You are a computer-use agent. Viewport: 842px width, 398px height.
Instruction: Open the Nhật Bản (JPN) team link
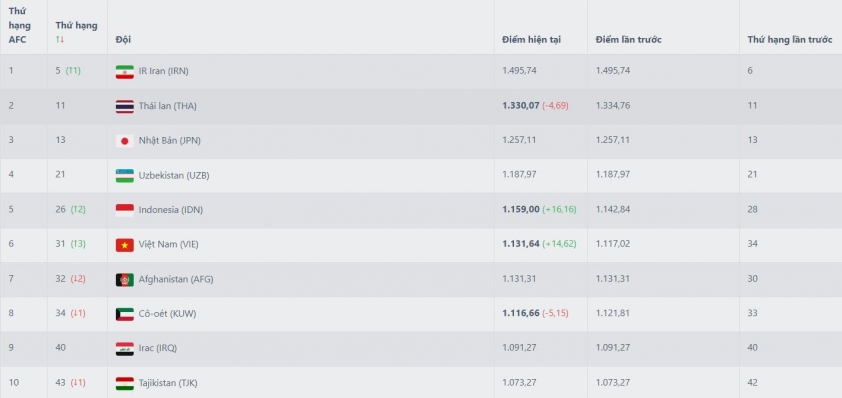[x=170, y=140]
